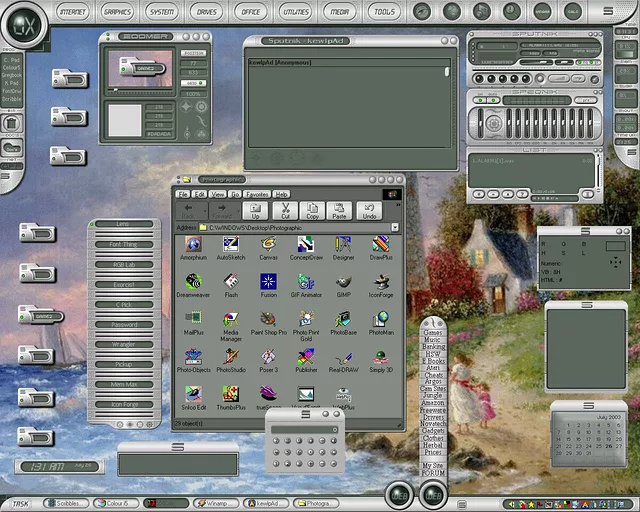Click the Up folder toolbar button
Viewport: 640px width, 512px height.
pyautogui.click(x=255, y=210)
